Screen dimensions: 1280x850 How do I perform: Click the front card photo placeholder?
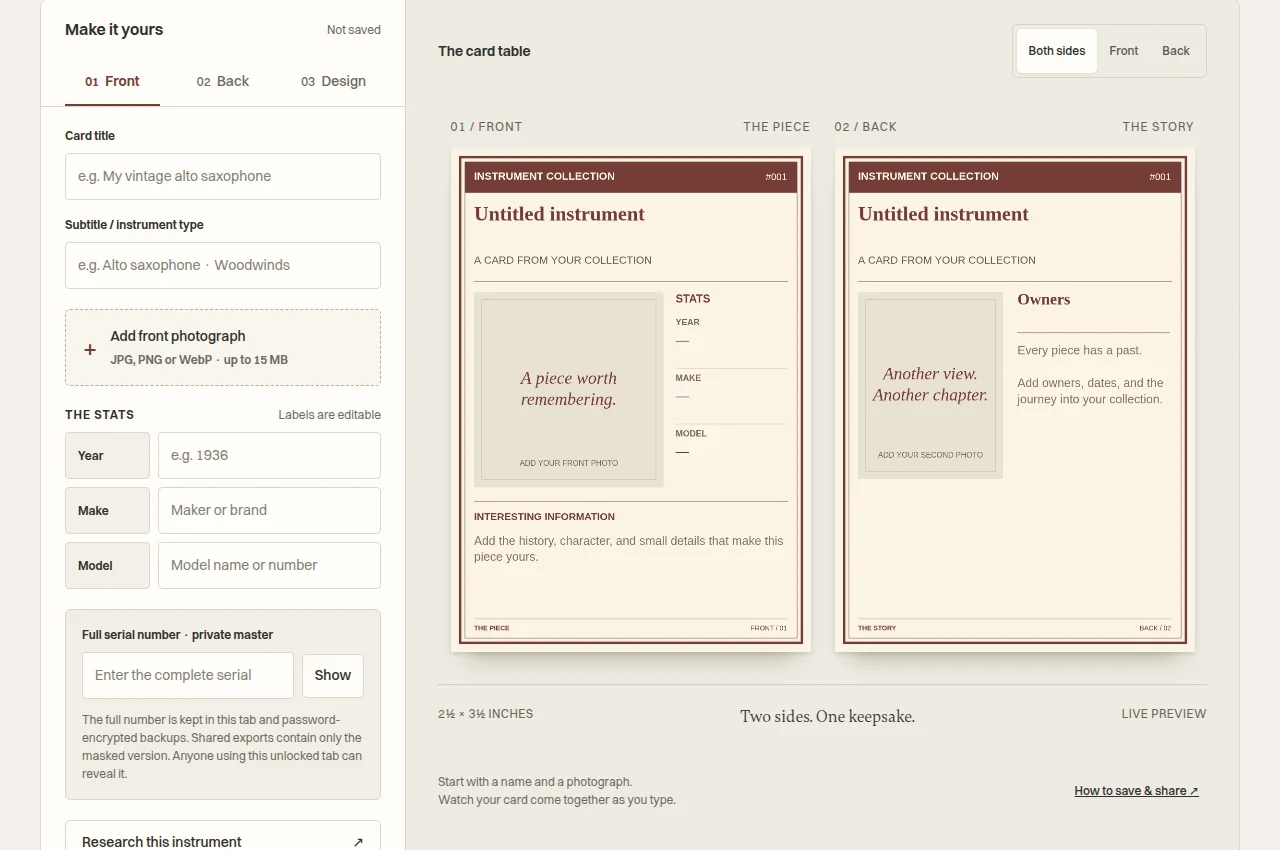click(568, 389)
